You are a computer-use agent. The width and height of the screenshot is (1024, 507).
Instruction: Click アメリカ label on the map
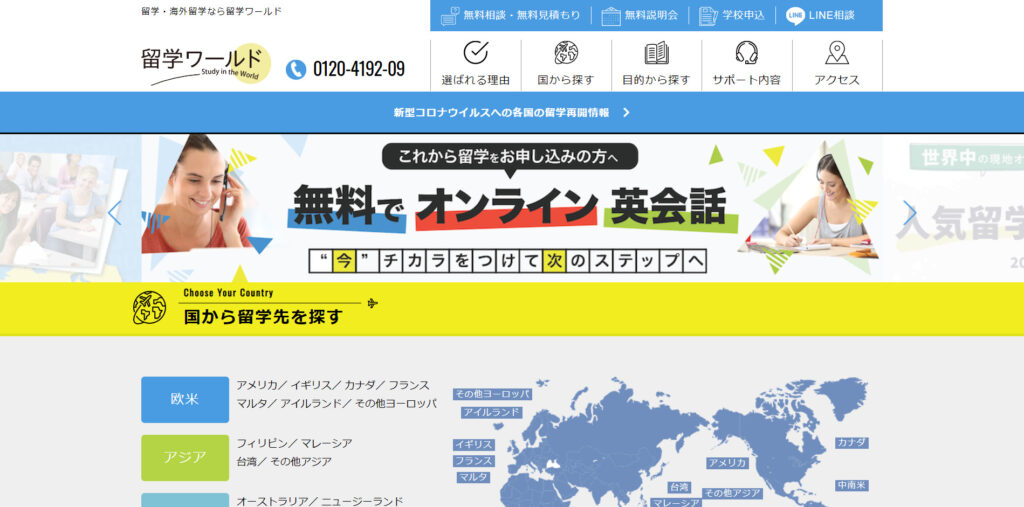tap(728, 463)
